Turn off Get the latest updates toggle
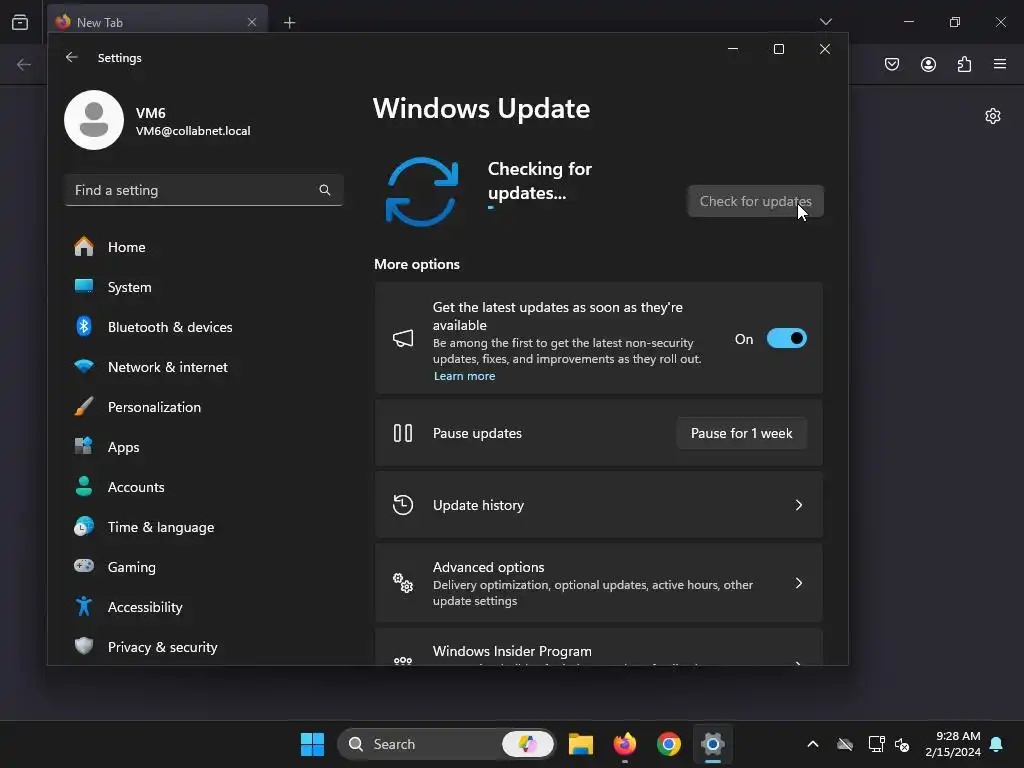This screenshot has width=1024, height=768. 786,338
